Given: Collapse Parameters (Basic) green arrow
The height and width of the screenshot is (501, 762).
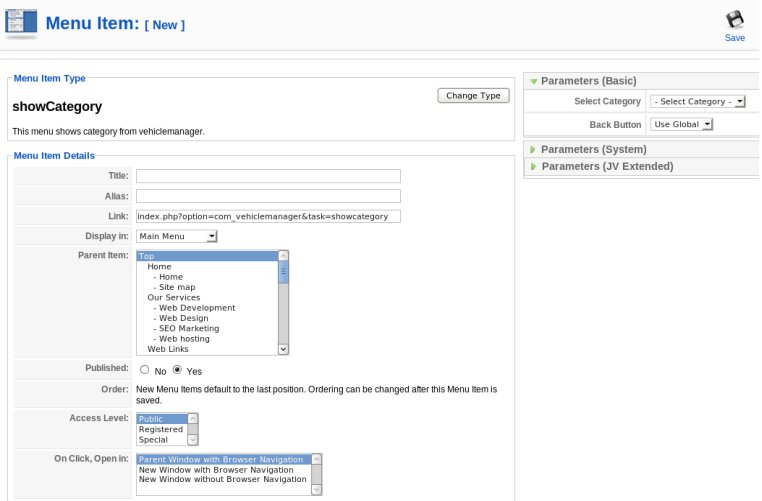Looking at the screenshot, I should [x=533, y=82].
